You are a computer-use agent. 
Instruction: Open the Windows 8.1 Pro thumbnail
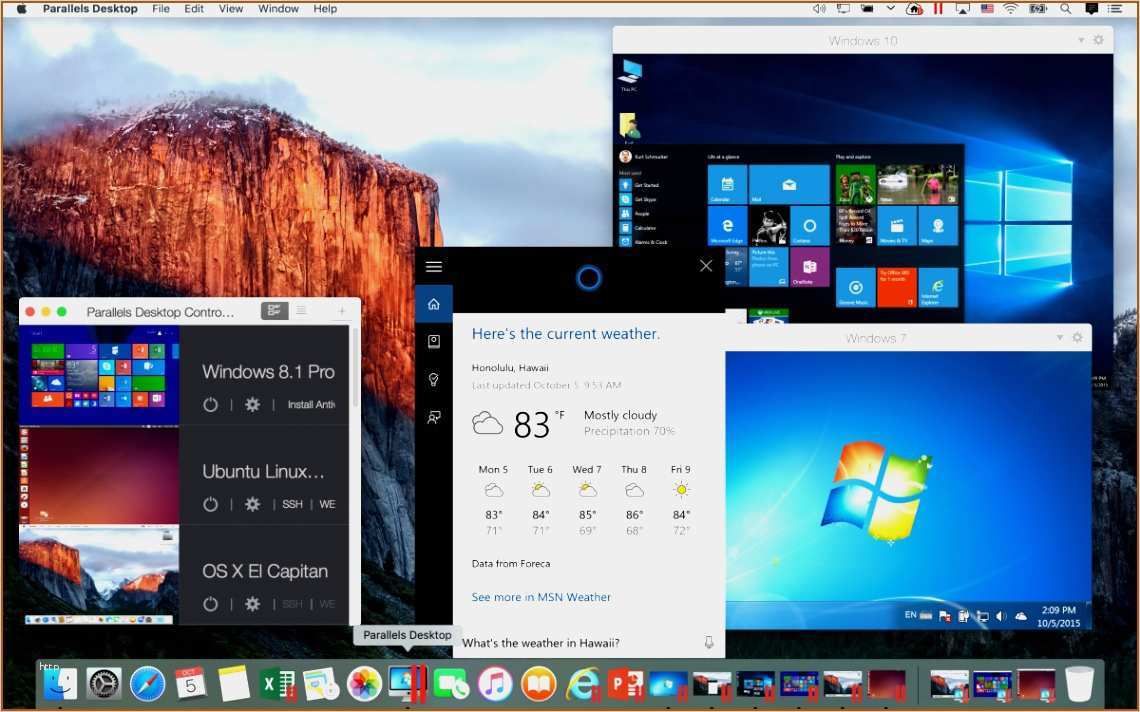(x=99, y=376)
